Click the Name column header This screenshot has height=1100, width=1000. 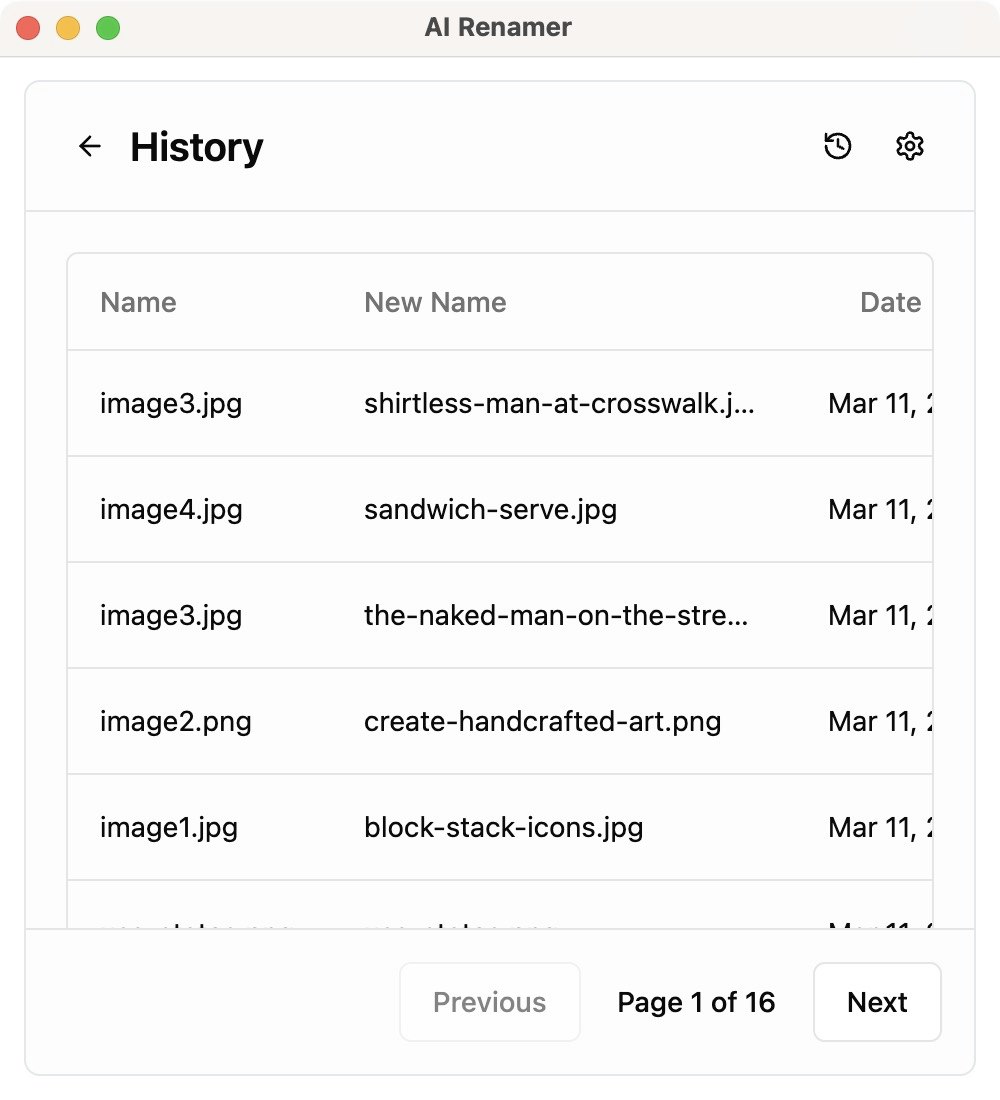point(139,302)
